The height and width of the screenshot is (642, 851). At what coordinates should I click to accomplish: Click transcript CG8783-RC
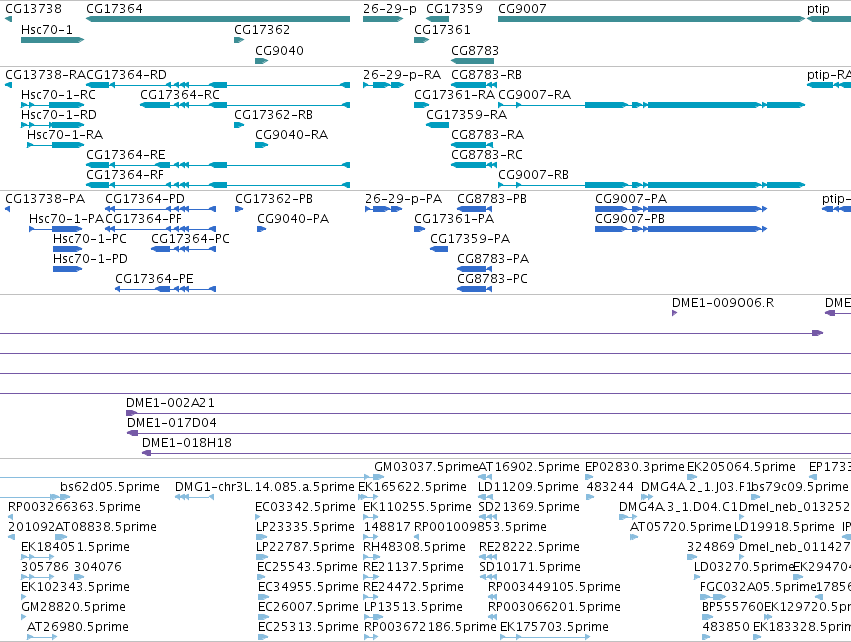coord(472,164)
